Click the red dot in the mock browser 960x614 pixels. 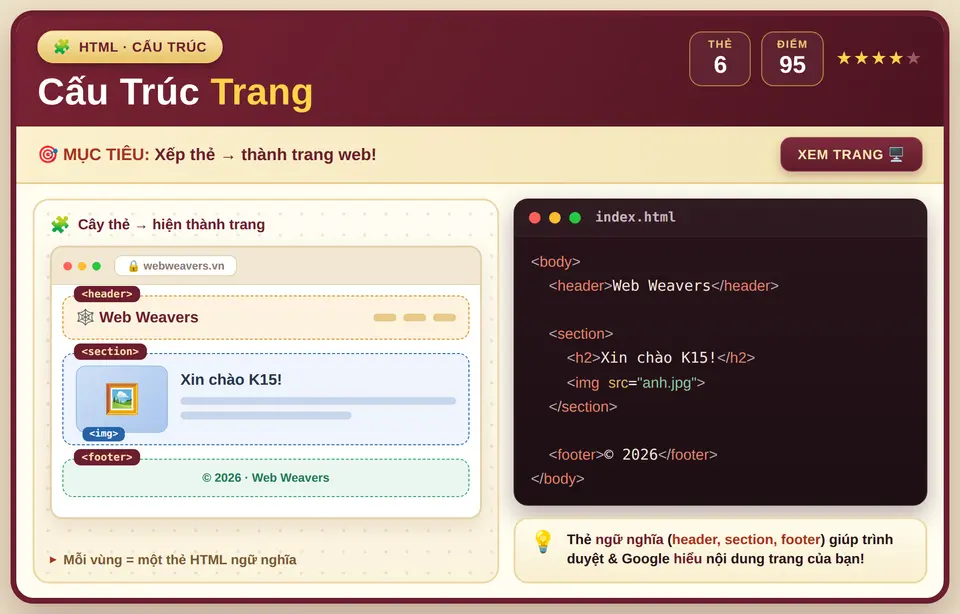click(x=67, y=266)
